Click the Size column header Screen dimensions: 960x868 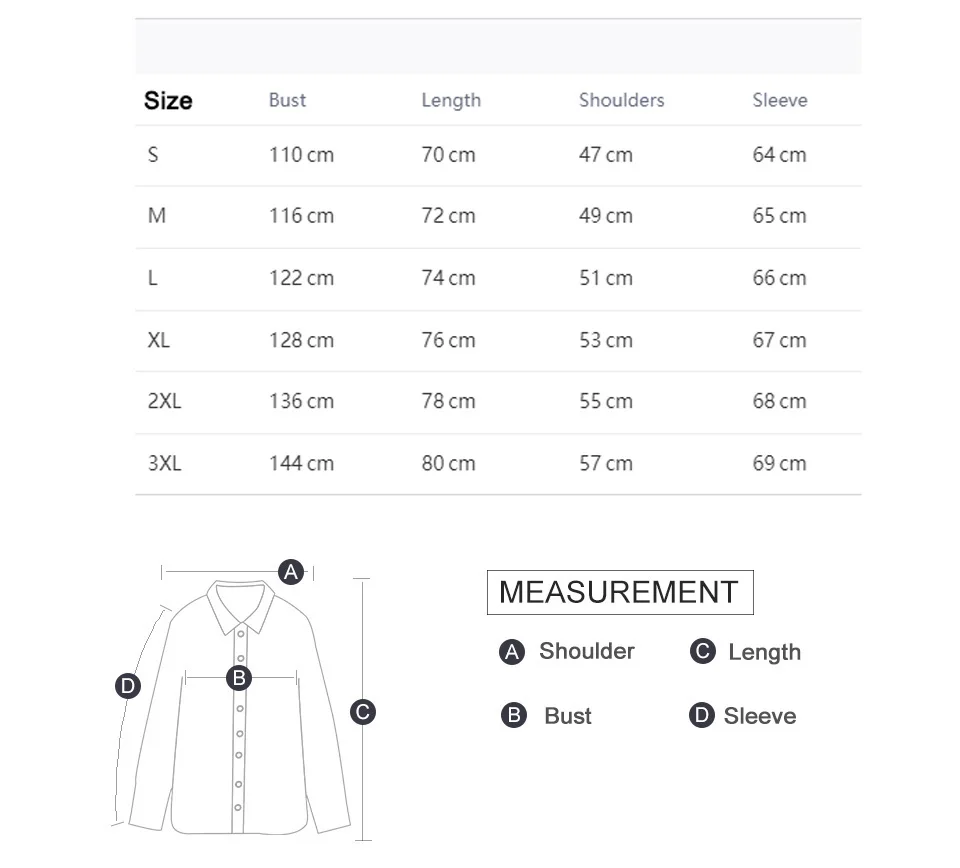click(168, 100)
